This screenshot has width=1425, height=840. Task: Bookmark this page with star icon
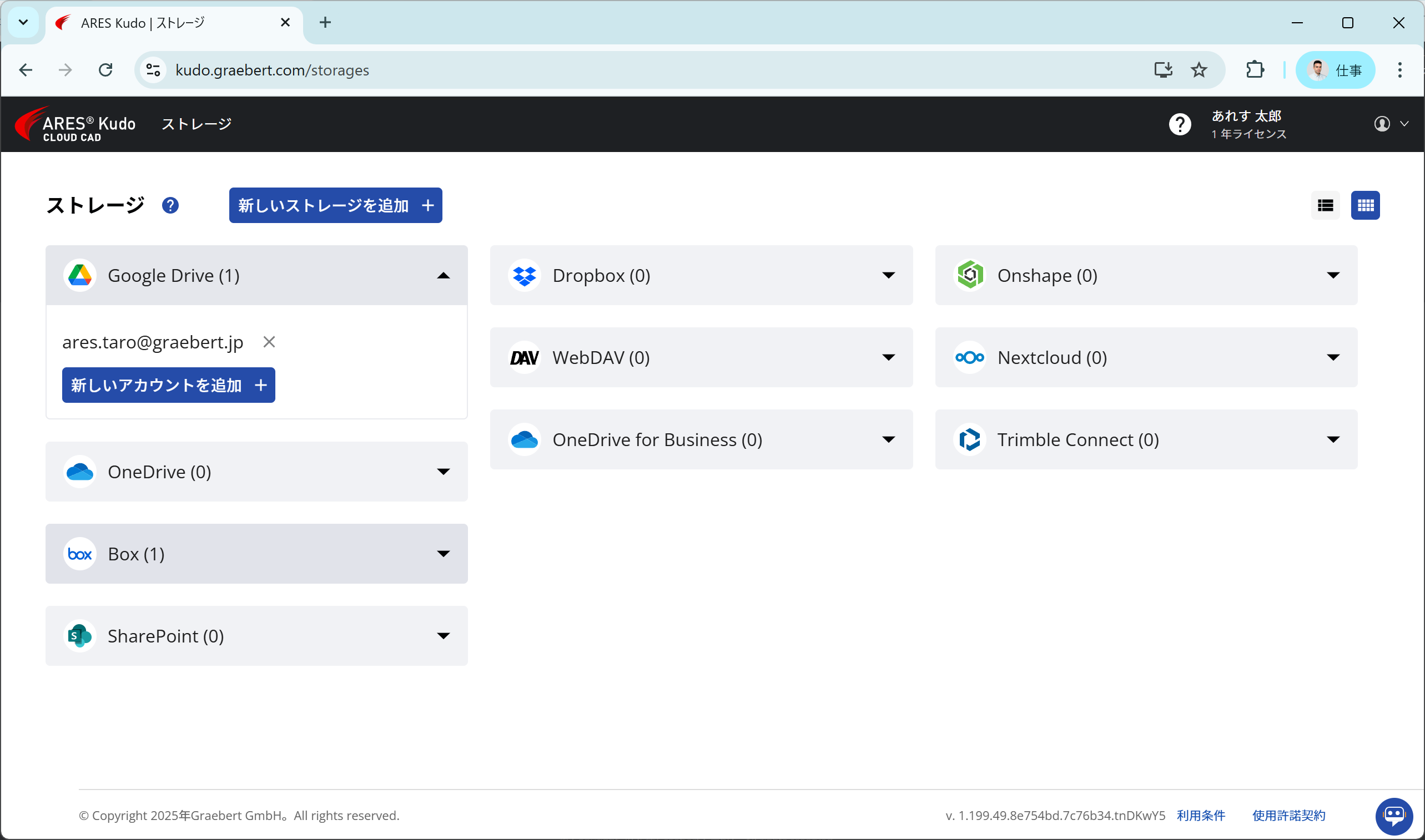1199,70
